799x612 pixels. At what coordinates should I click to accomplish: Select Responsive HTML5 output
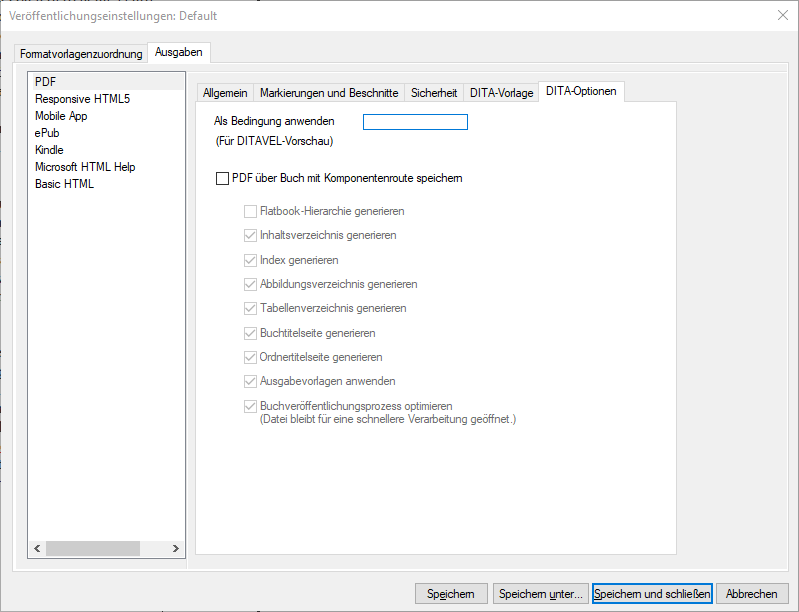pyautogui.click(x=82, y=99)
